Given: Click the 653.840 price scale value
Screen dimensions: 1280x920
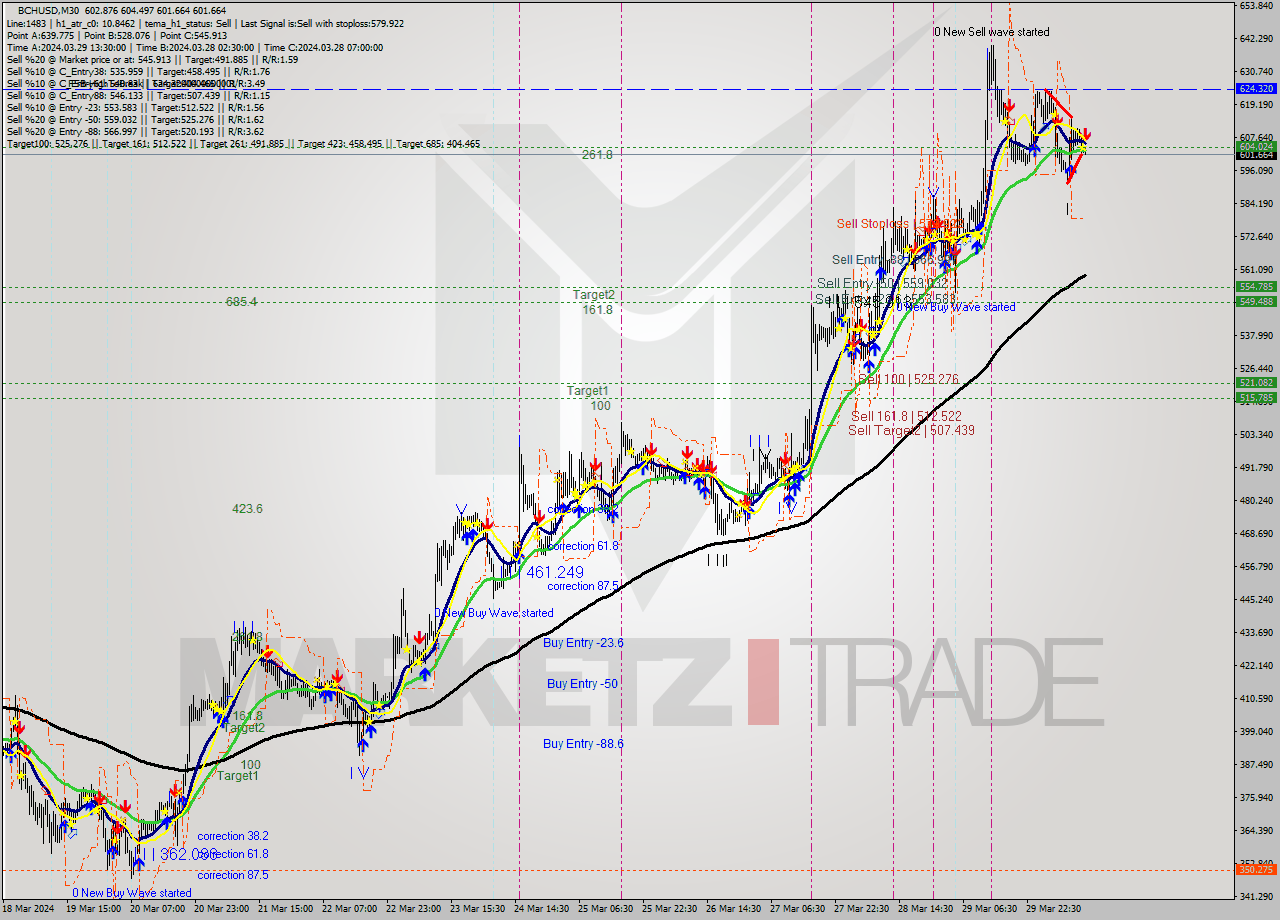Looking at the screenshot, I should tap(1256, 6).
